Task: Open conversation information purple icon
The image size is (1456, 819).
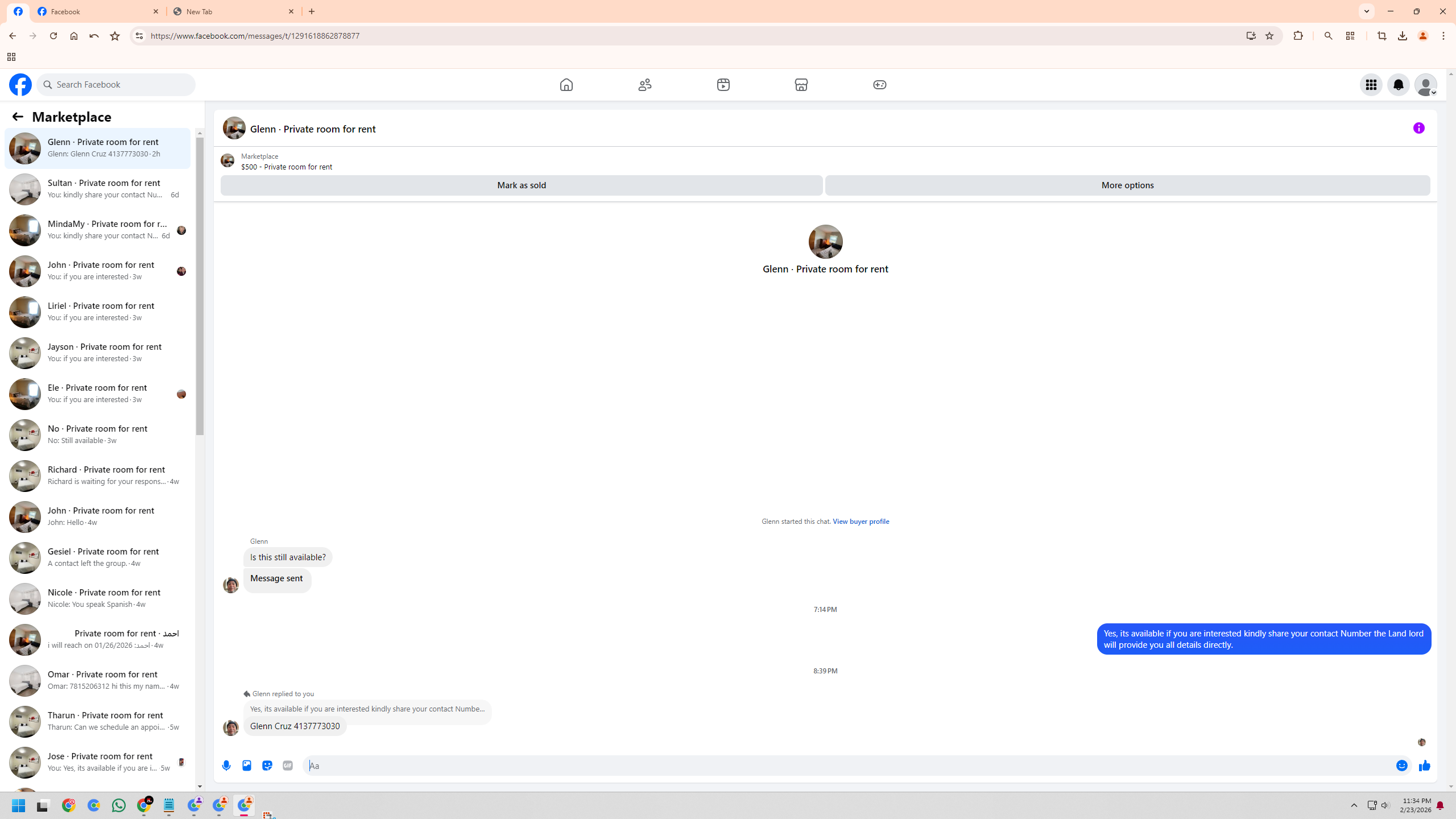Action: [1418, 129]
